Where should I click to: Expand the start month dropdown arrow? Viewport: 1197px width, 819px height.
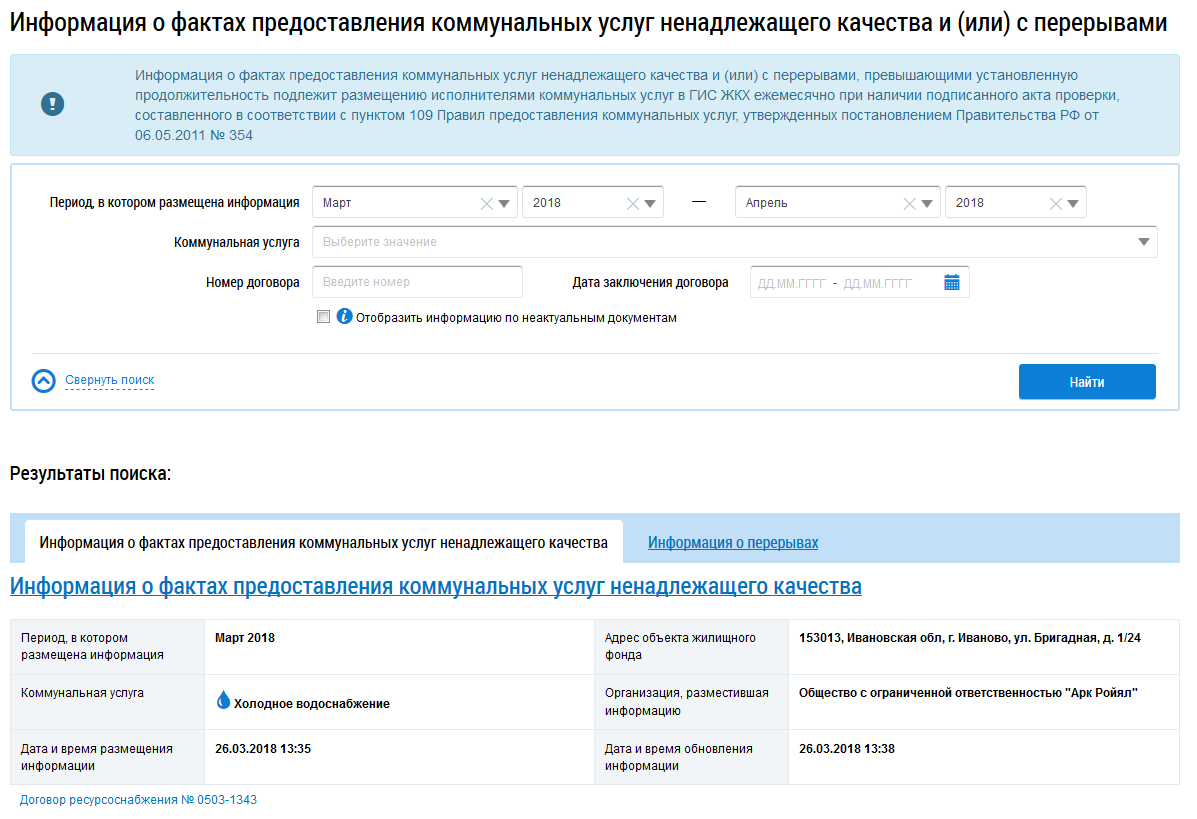[505, 203]
